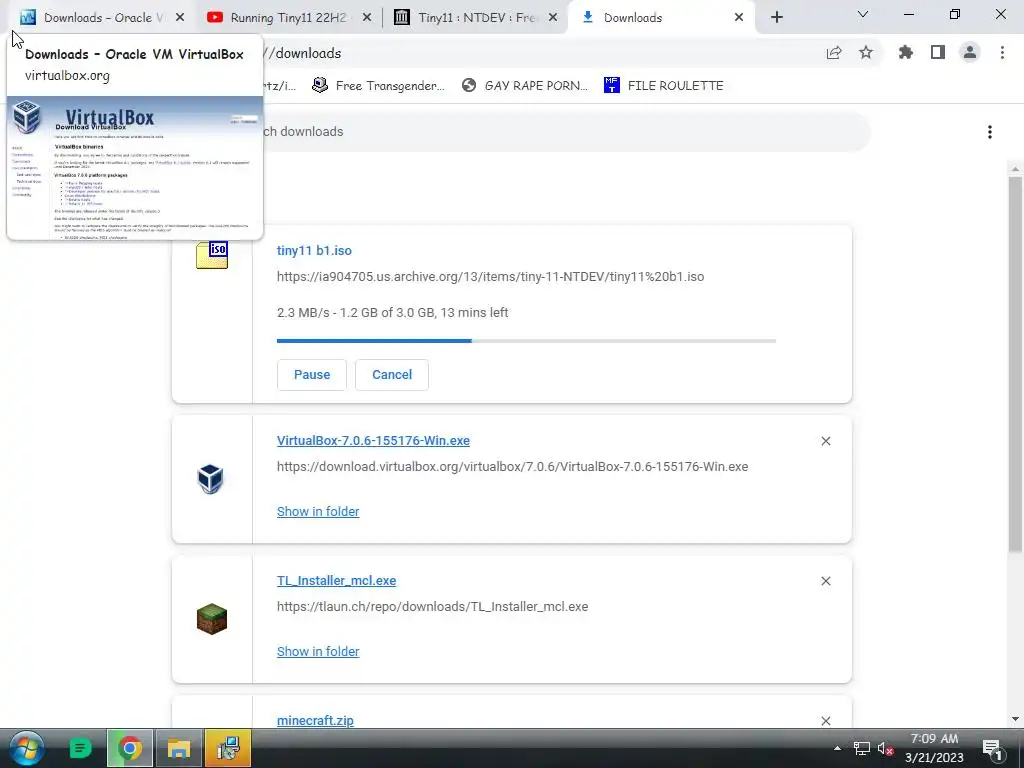Screen dimensions: 1024x768
Task: Cancel the tiny11 b1.iso download
Action: (x=392, y=375)
